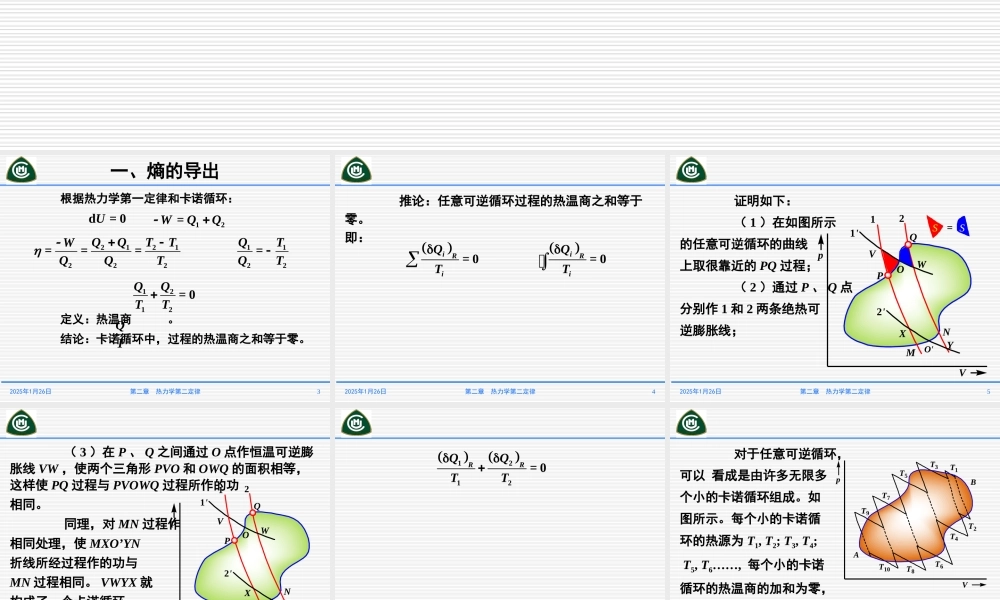1000x600 pixels.
Task: Click the page number 5 on slide 5
Action: pyautogui.click(x=986, y=391)
